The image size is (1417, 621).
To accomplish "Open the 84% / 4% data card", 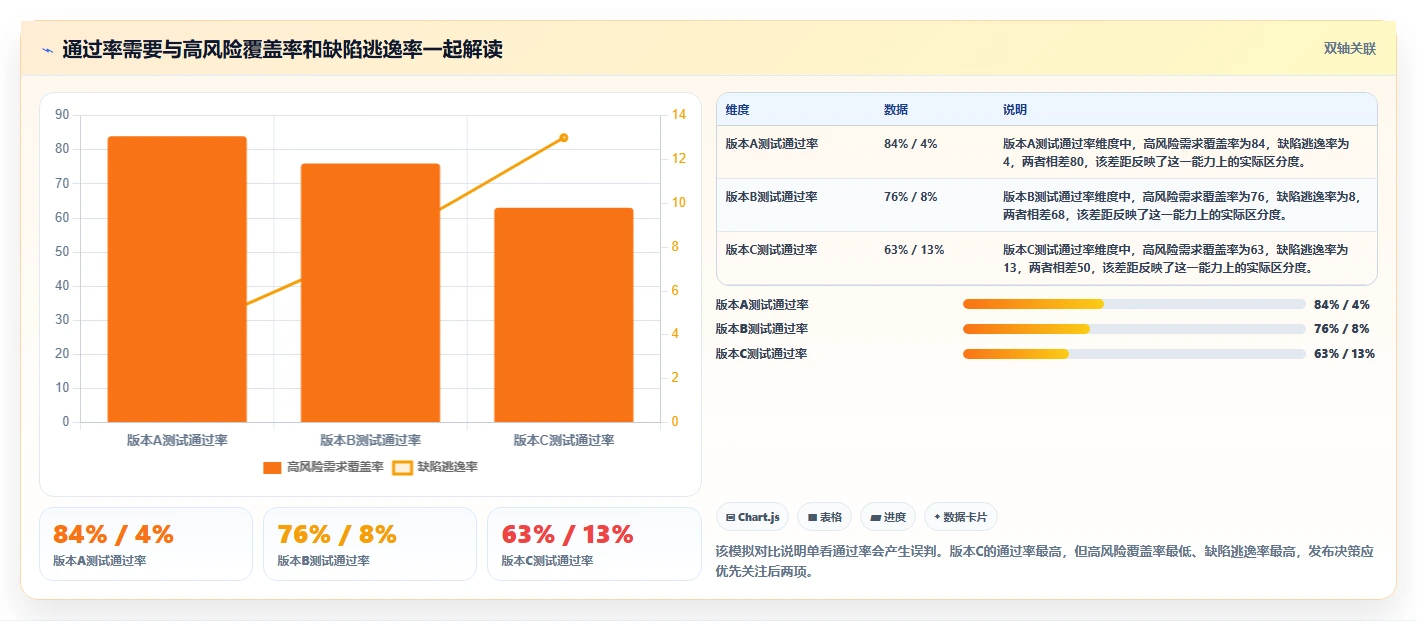I will 146,544.
